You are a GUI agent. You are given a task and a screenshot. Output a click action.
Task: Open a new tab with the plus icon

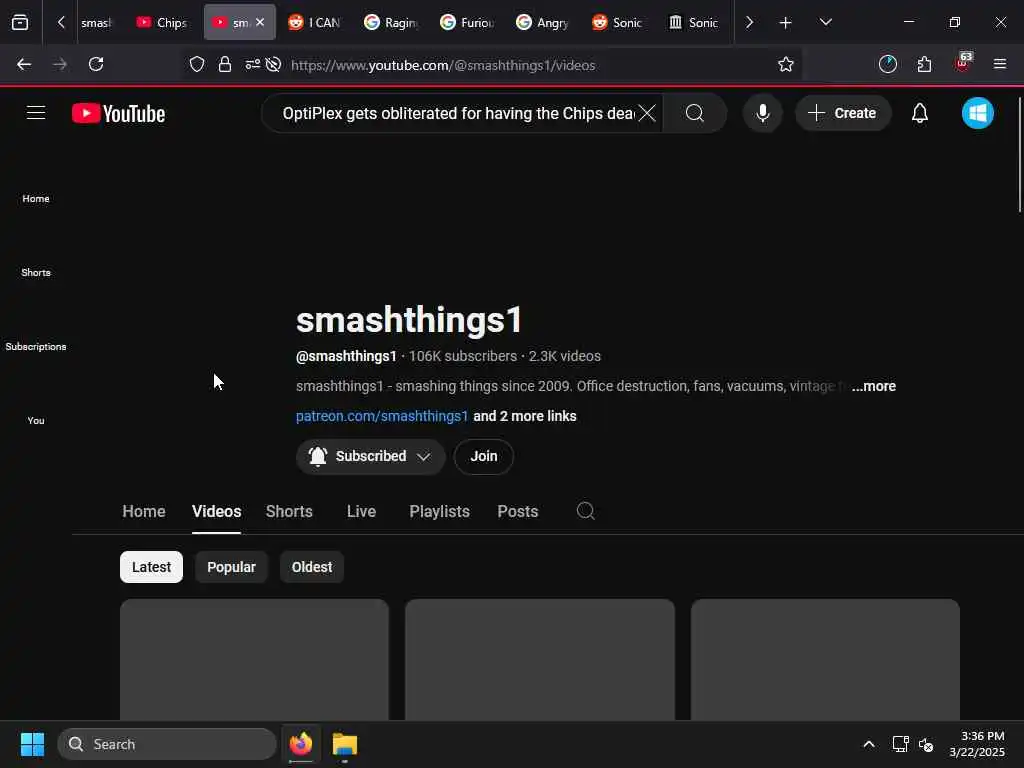coord(785,23)
